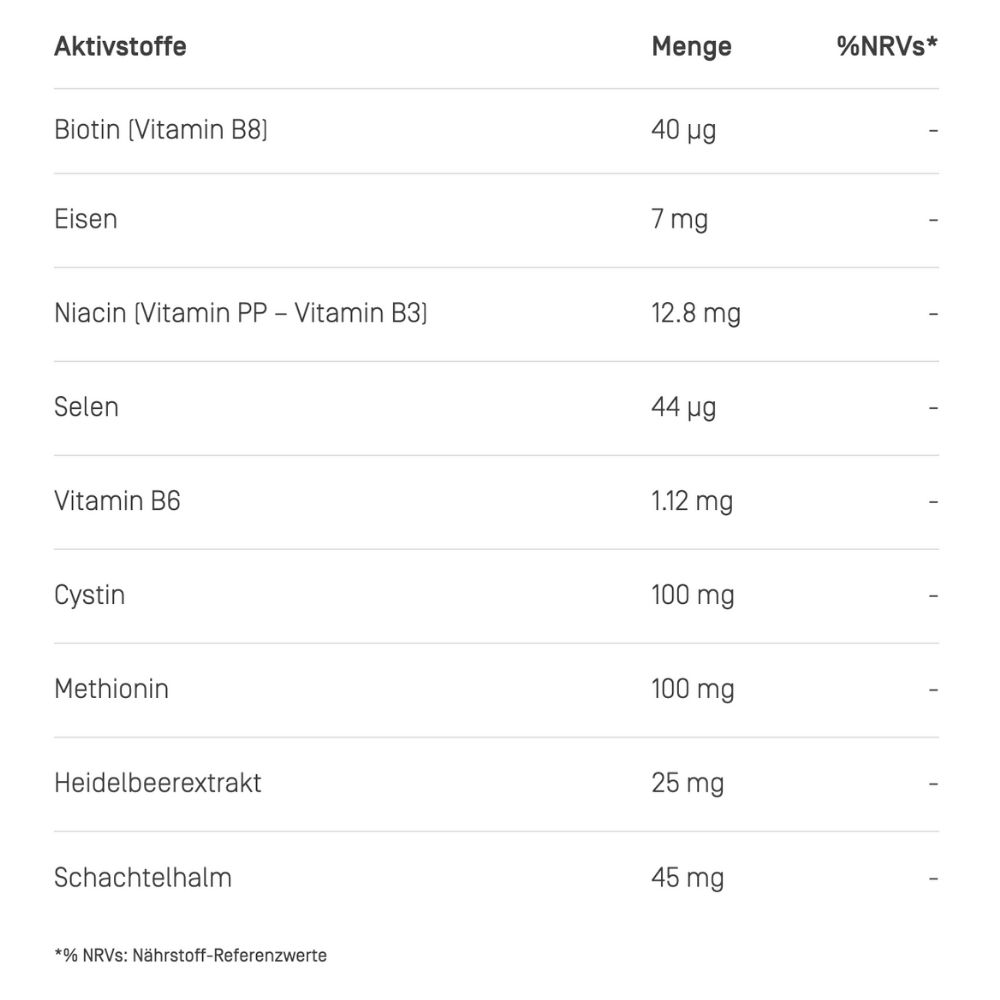Select the 7 mg amount for Eisen
This screenshot has height=1000, width=1000.
pyautogui.click(x=680, y=219)
